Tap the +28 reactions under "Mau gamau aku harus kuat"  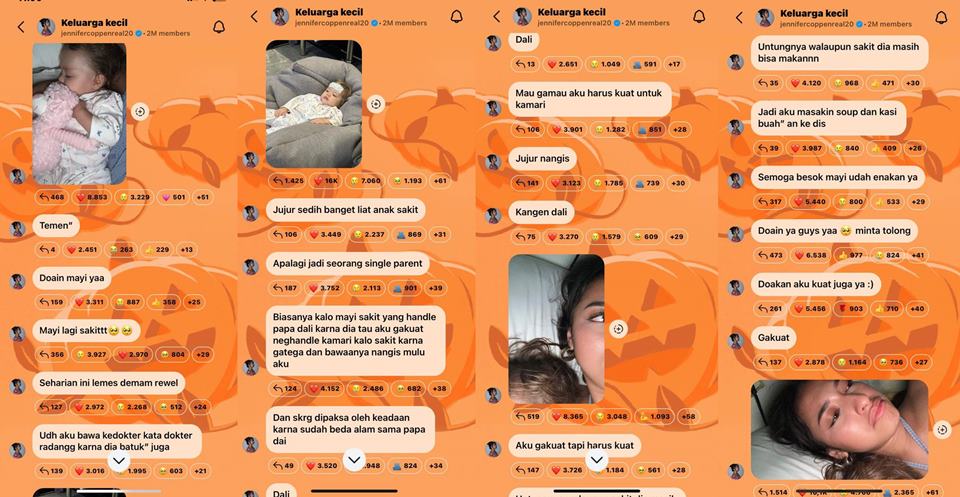click(x=679, y=130)
